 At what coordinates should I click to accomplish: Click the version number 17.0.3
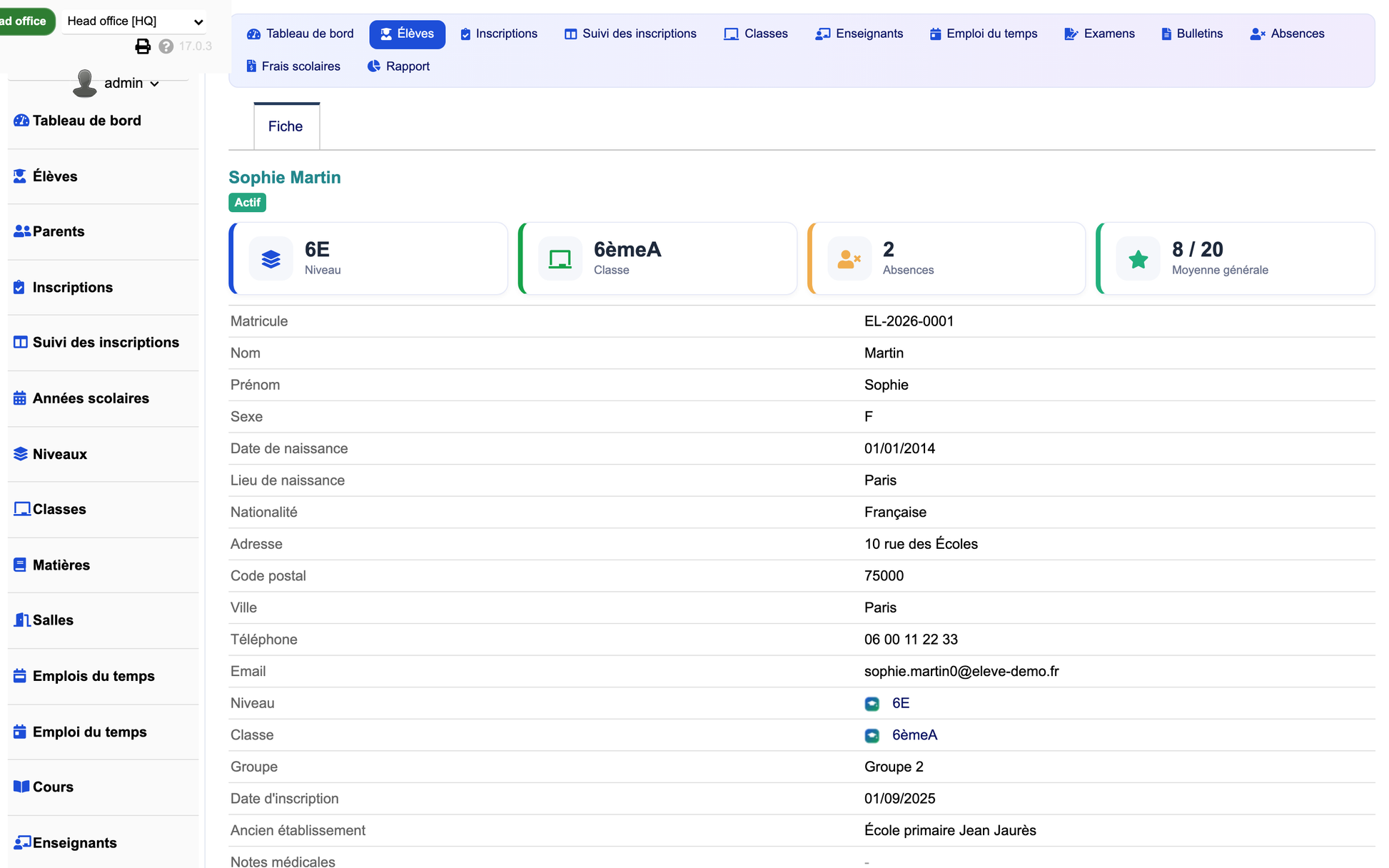[196, 46]
